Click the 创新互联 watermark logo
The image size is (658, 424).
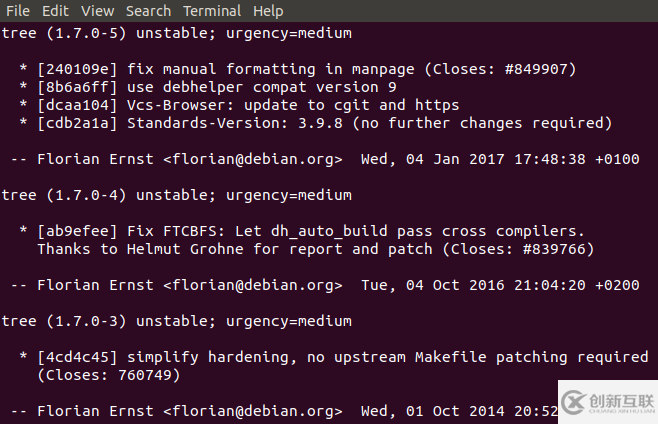pyautogui.click(x=605, y=400)
